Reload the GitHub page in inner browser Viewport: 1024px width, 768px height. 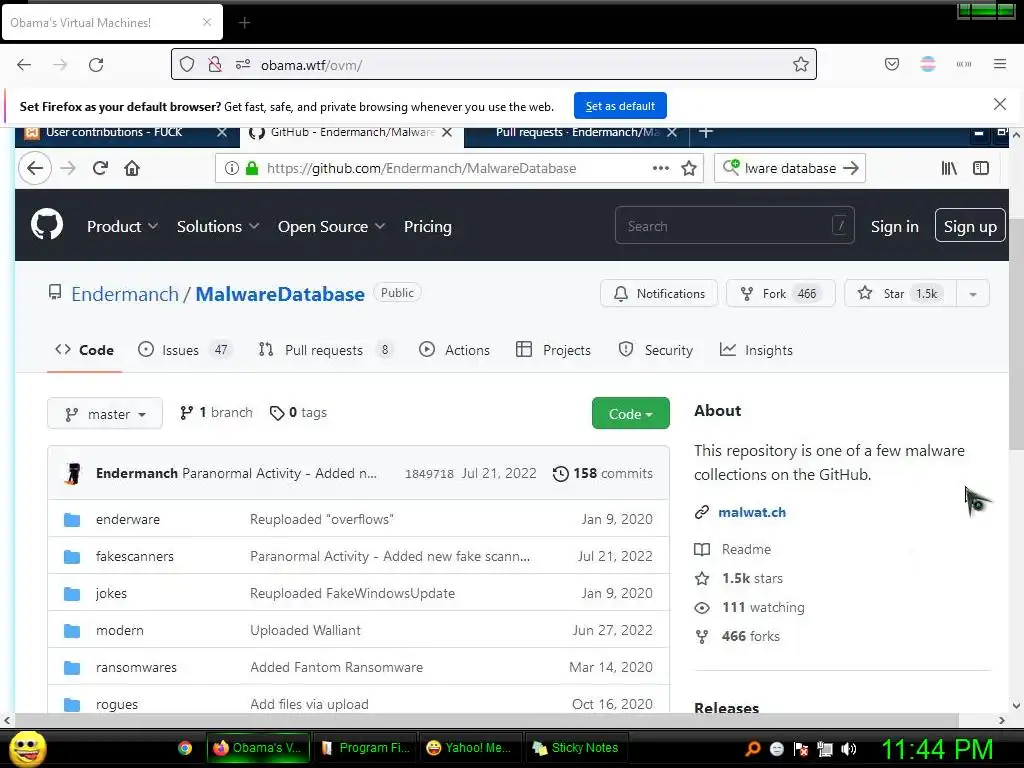(x=100, y=168)
